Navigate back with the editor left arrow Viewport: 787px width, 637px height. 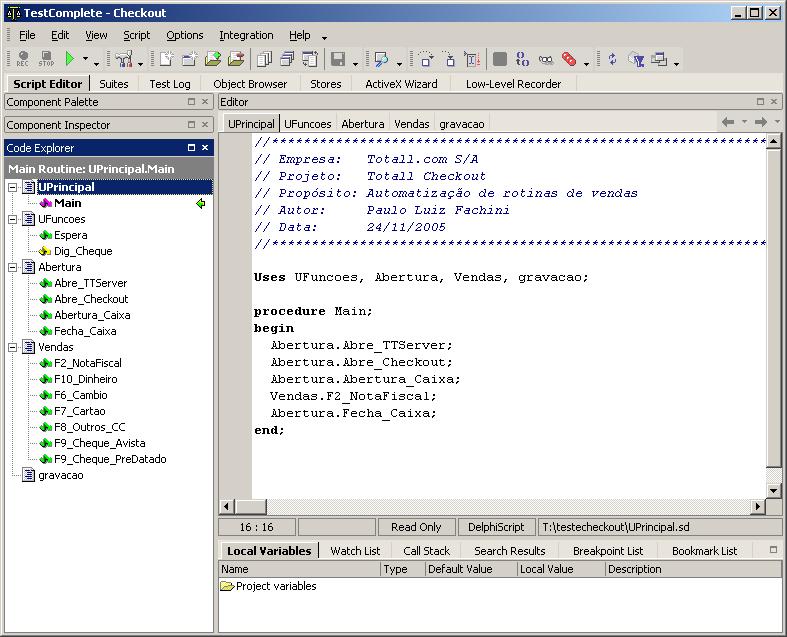(728, 122)
